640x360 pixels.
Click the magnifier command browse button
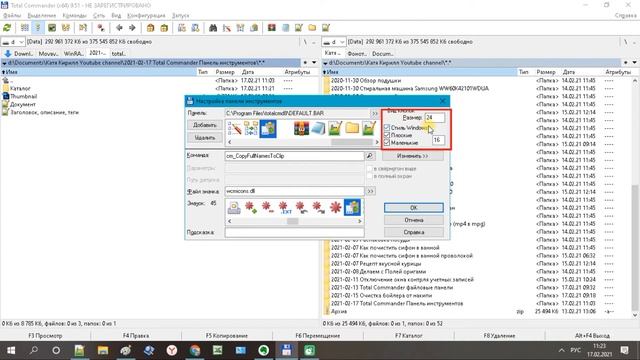coord(369,156)
